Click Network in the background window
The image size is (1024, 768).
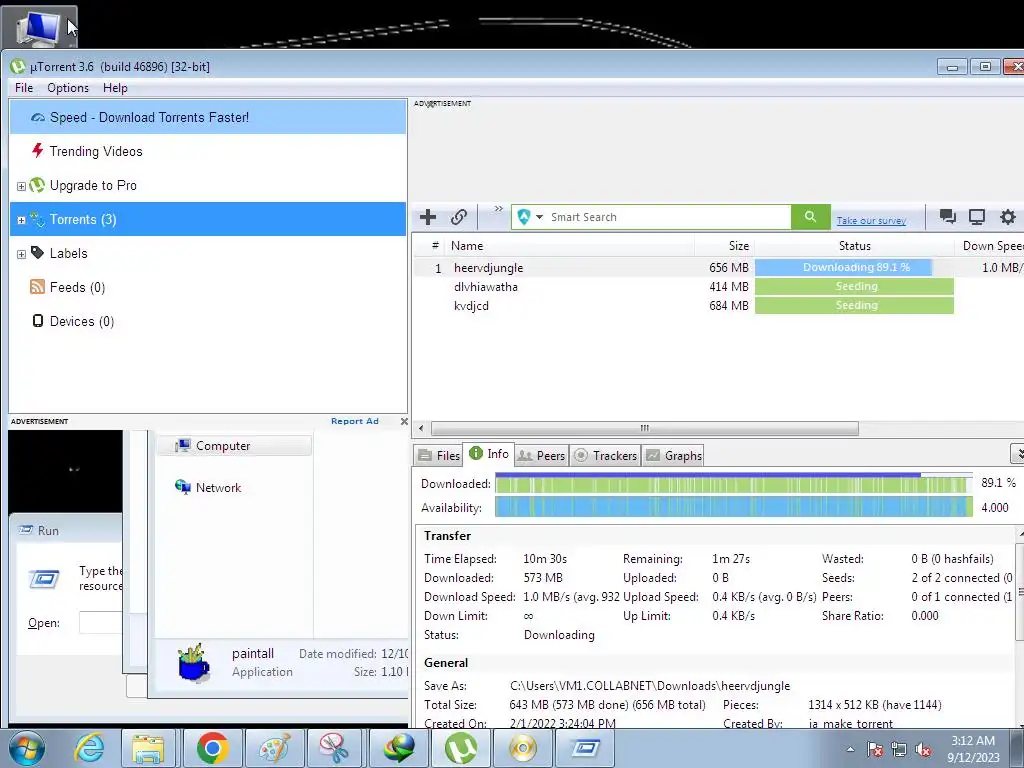(x=208, y=487)
